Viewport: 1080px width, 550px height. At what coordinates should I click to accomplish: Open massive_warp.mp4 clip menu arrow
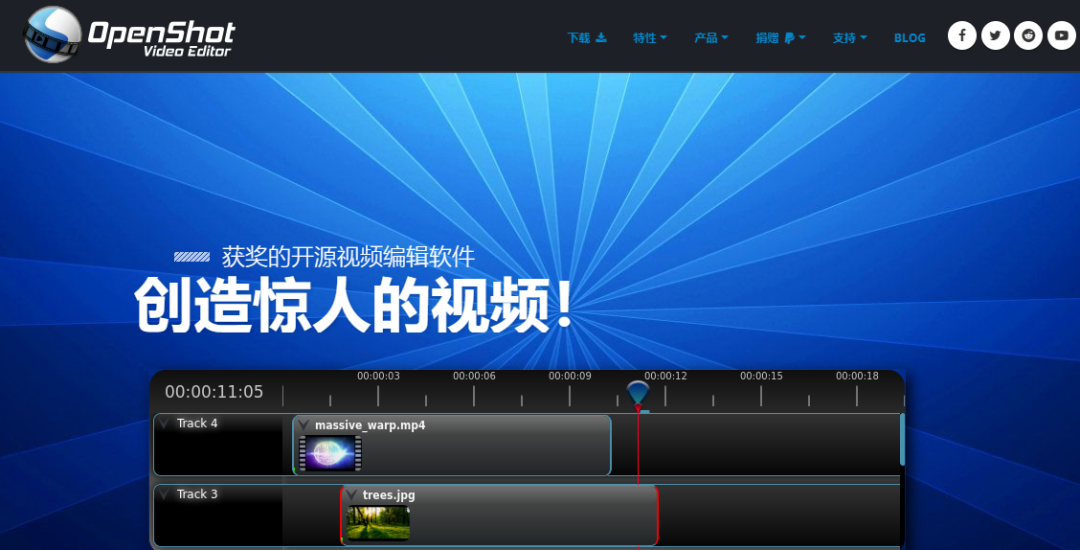[x=303, y=425]
